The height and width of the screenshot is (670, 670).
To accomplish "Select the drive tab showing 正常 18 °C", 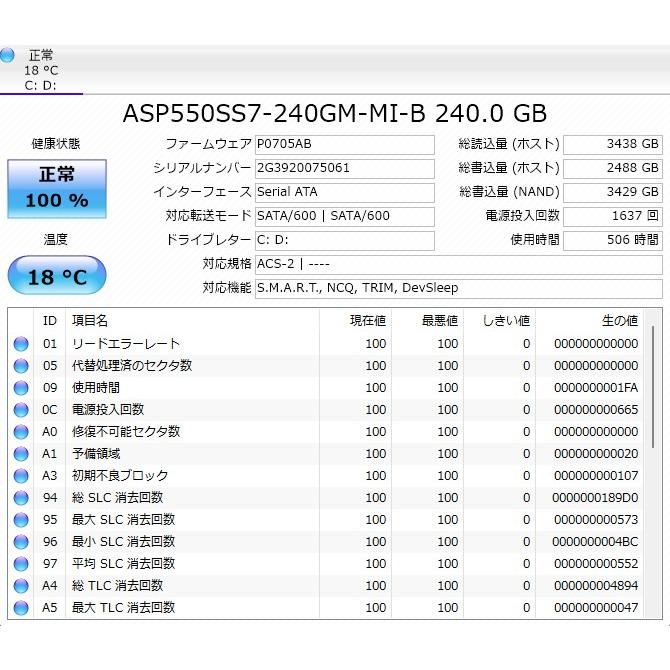I will coord(41,70).
